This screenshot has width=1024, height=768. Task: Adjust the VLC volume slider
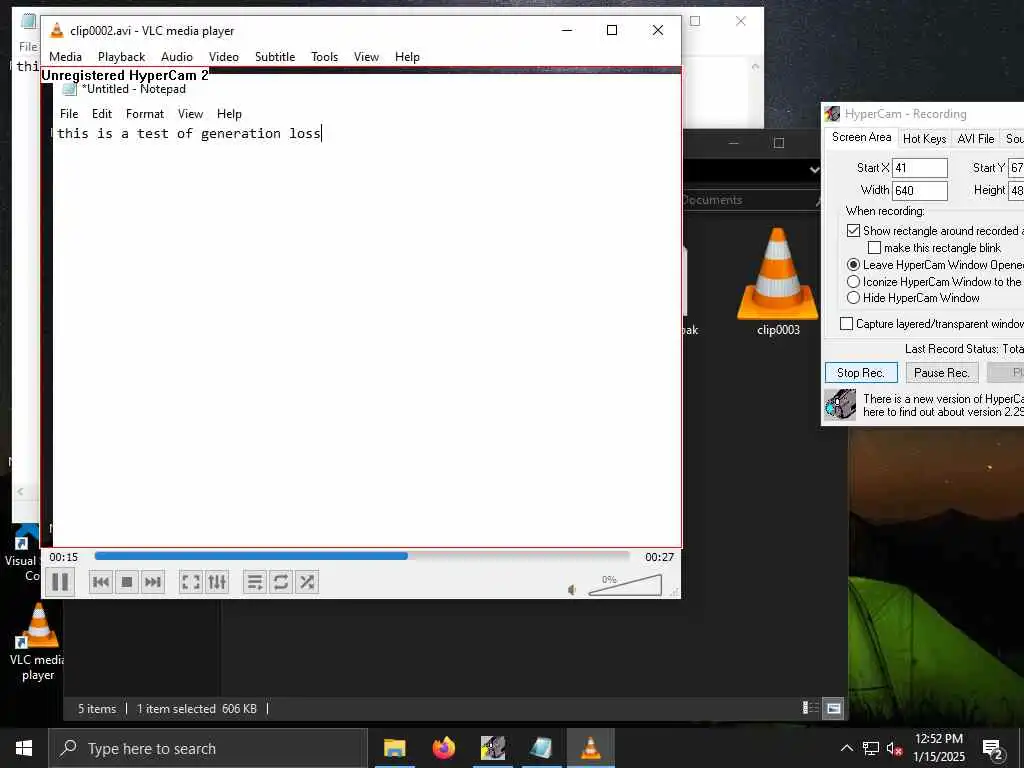click(x=625, y=585)
